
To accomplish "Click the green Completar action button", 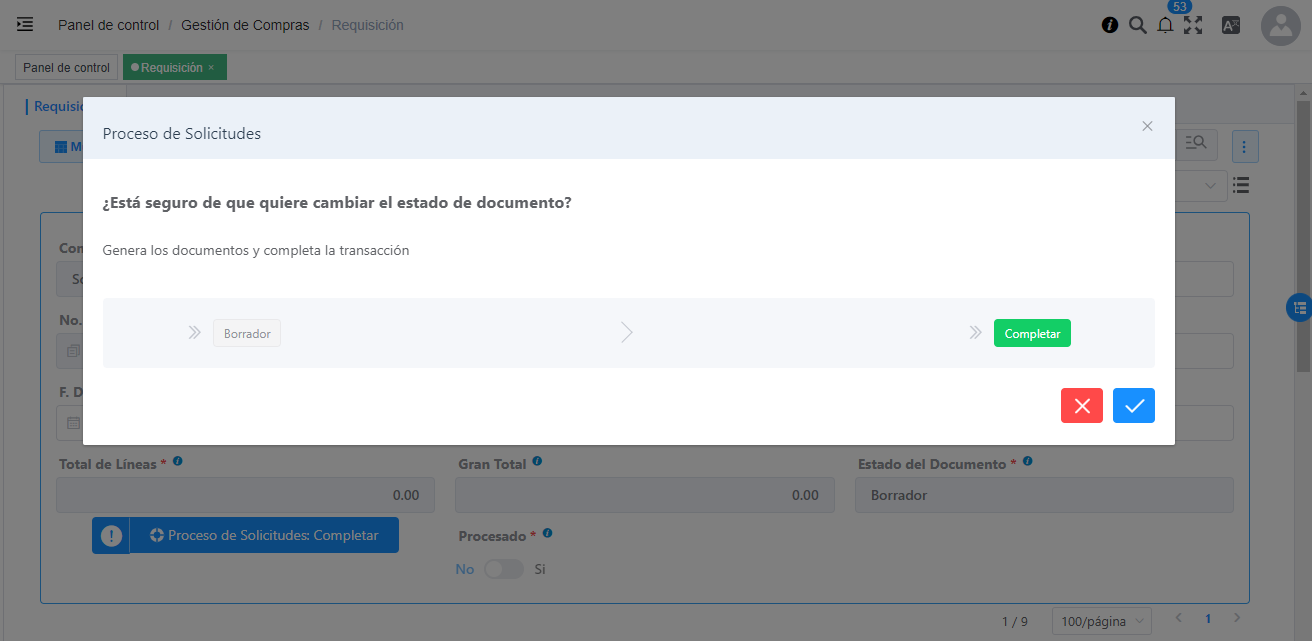I will click(1031, 334).
